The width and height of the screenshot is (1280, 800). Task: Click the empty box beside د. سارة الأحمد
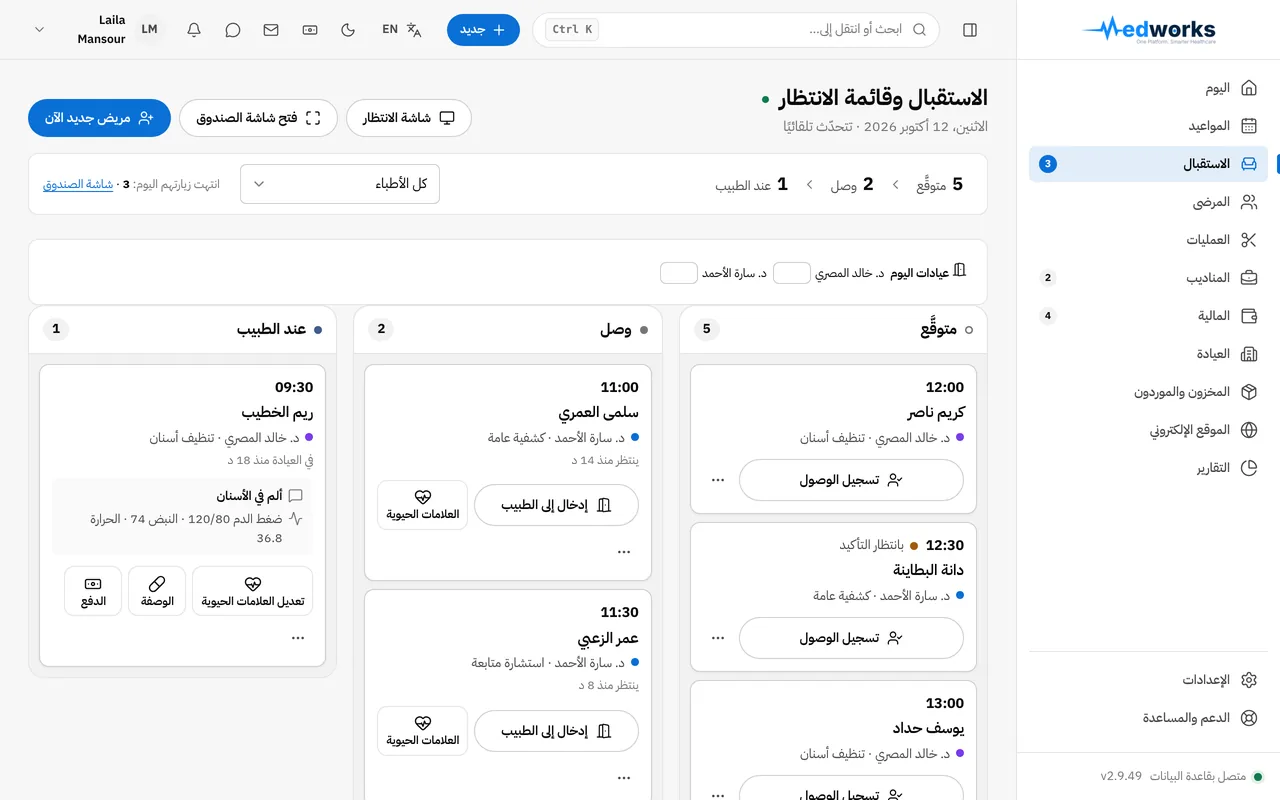click(679, 273)
